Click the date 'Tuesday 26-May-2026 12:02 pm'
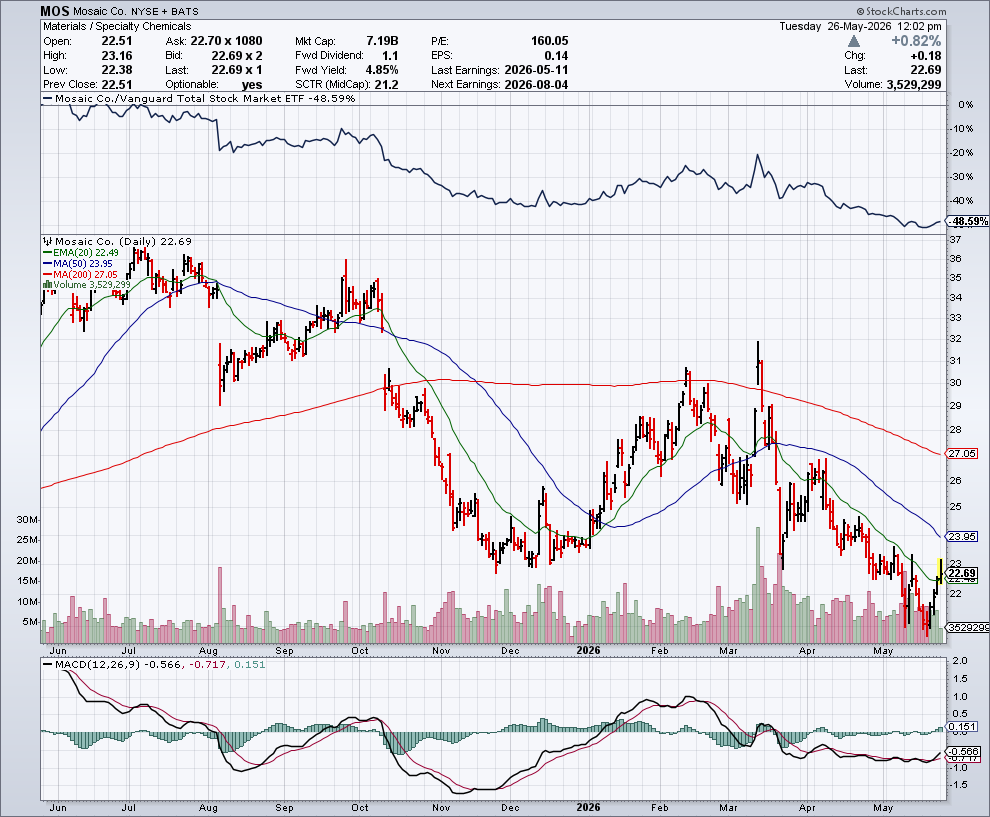Image resolution: width=990 pixels, height=817 pixels. 860,26
